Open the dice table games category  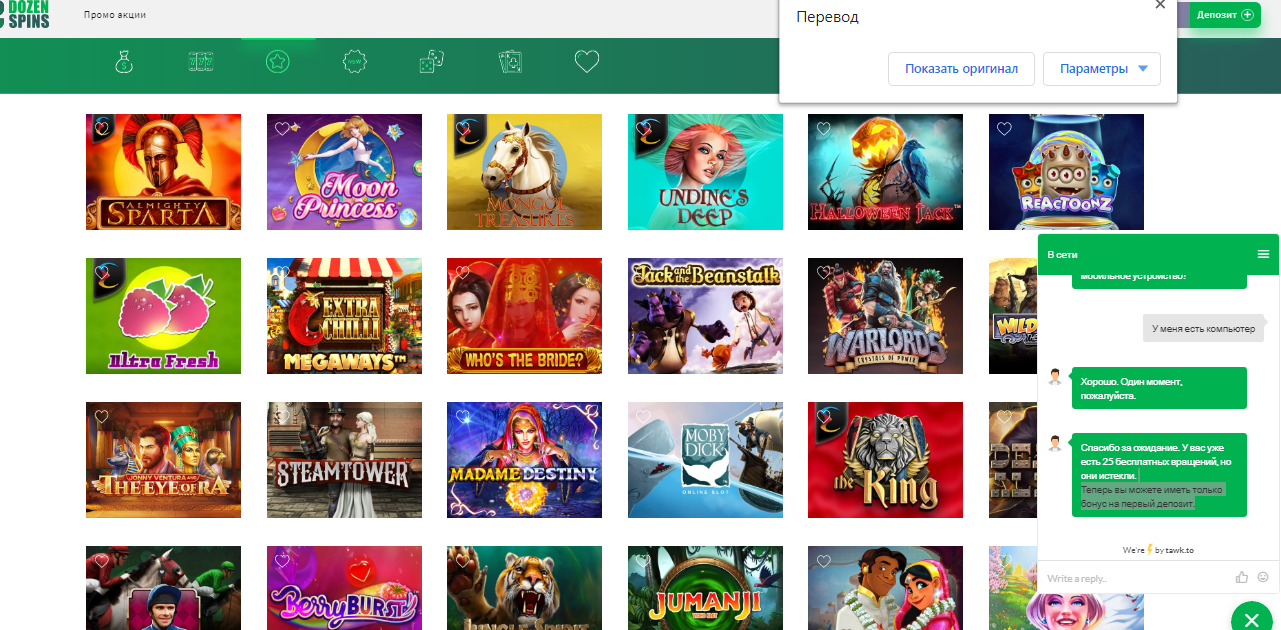[431, 63]
